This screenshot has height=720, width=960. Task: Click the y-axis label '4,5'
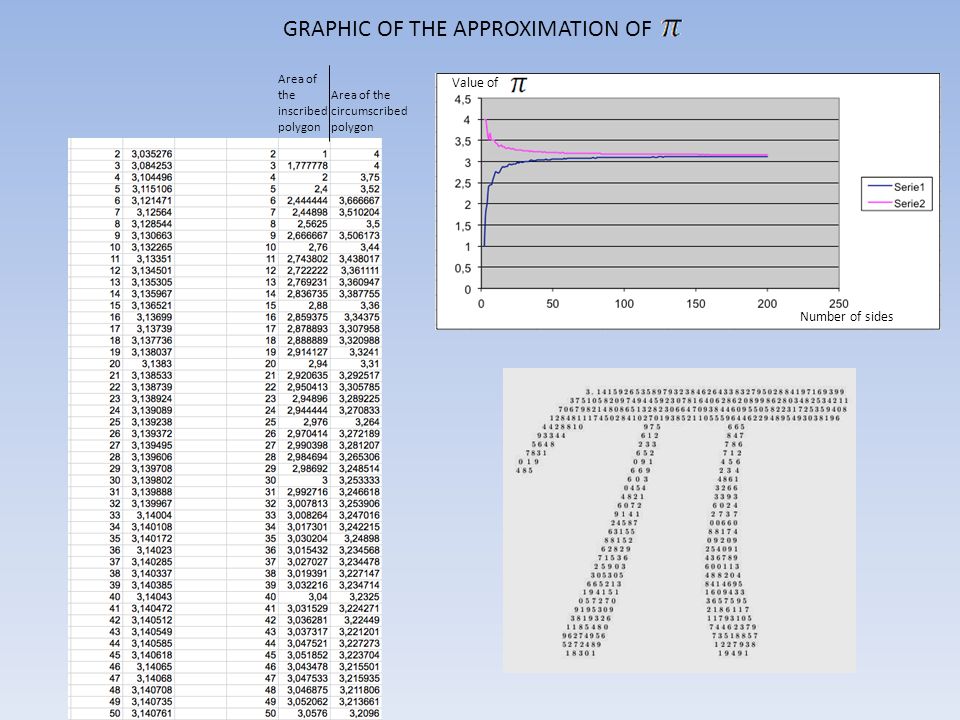point(463,99)
